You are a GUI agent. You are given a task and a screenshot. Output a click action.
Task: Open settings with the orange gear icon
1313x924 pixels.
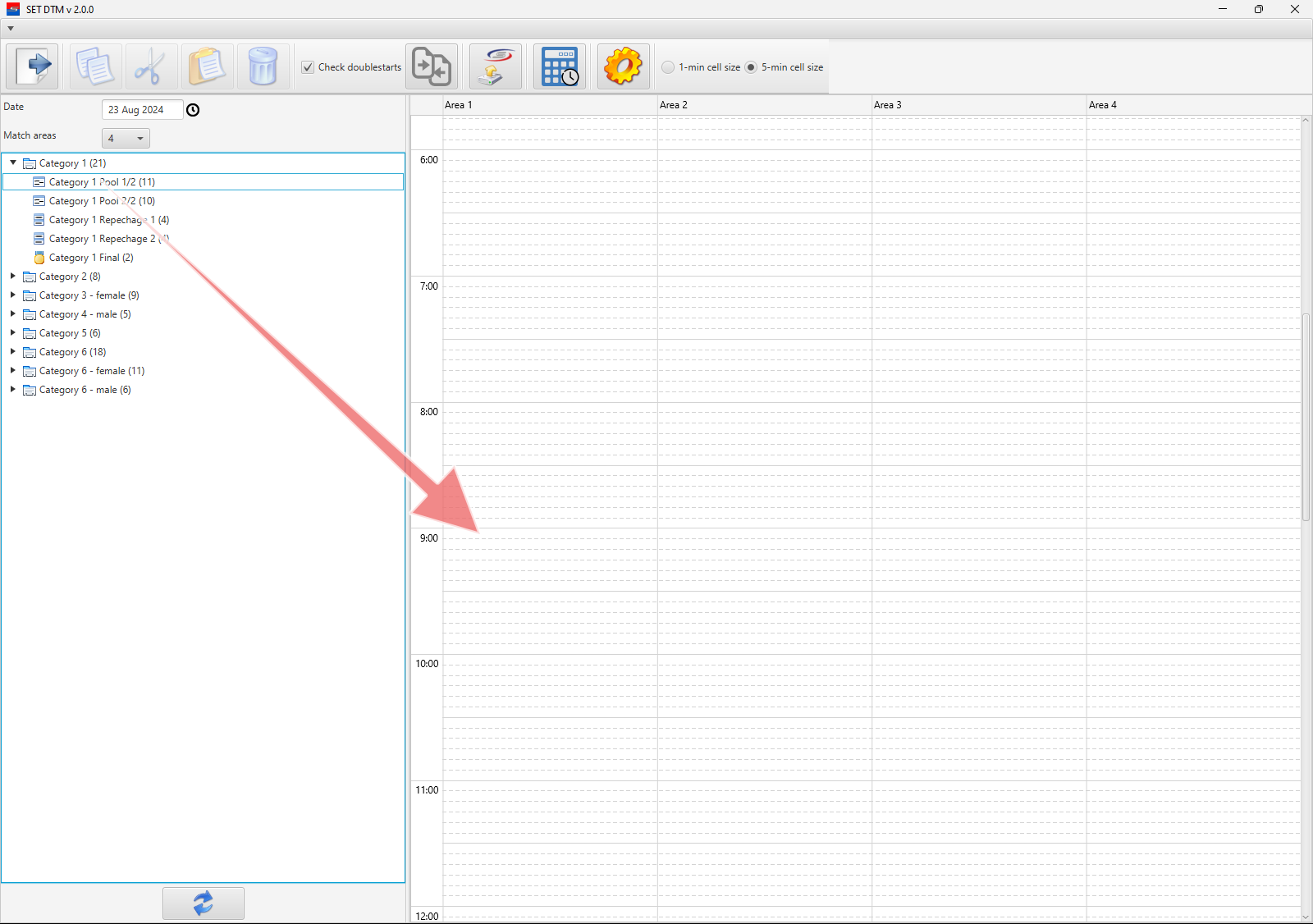623,66
